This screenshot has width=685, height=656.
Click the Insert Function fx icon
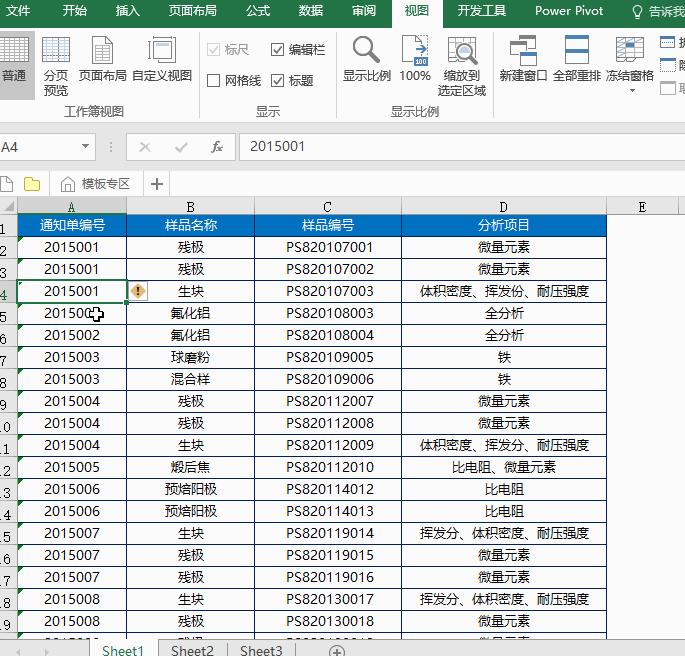[x=217, y=147]
